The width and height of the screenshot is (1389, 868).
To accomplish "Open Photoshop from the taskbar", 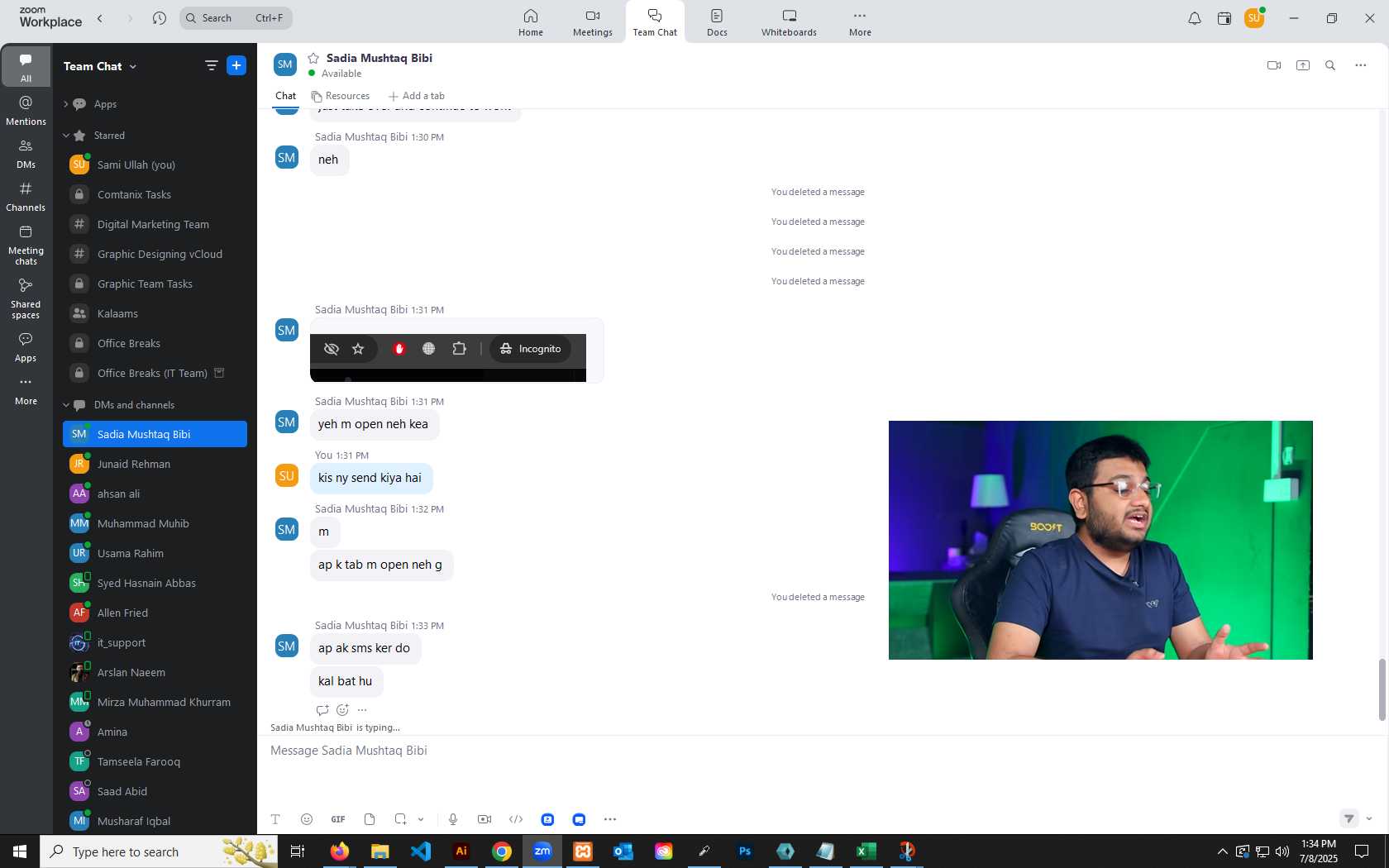I will click(745, 851).
